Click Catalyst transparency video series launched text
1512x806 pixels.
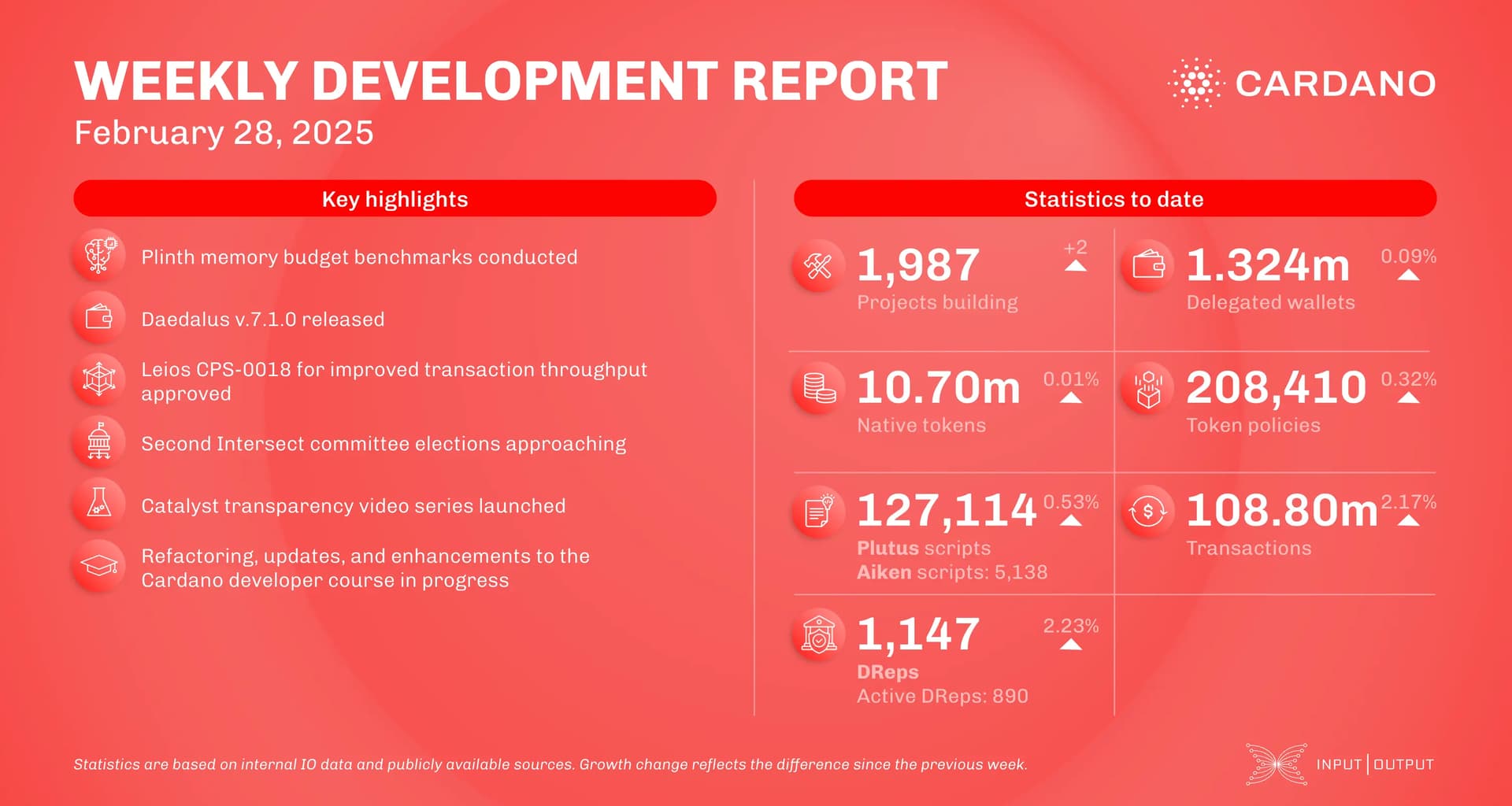(353, 506)
